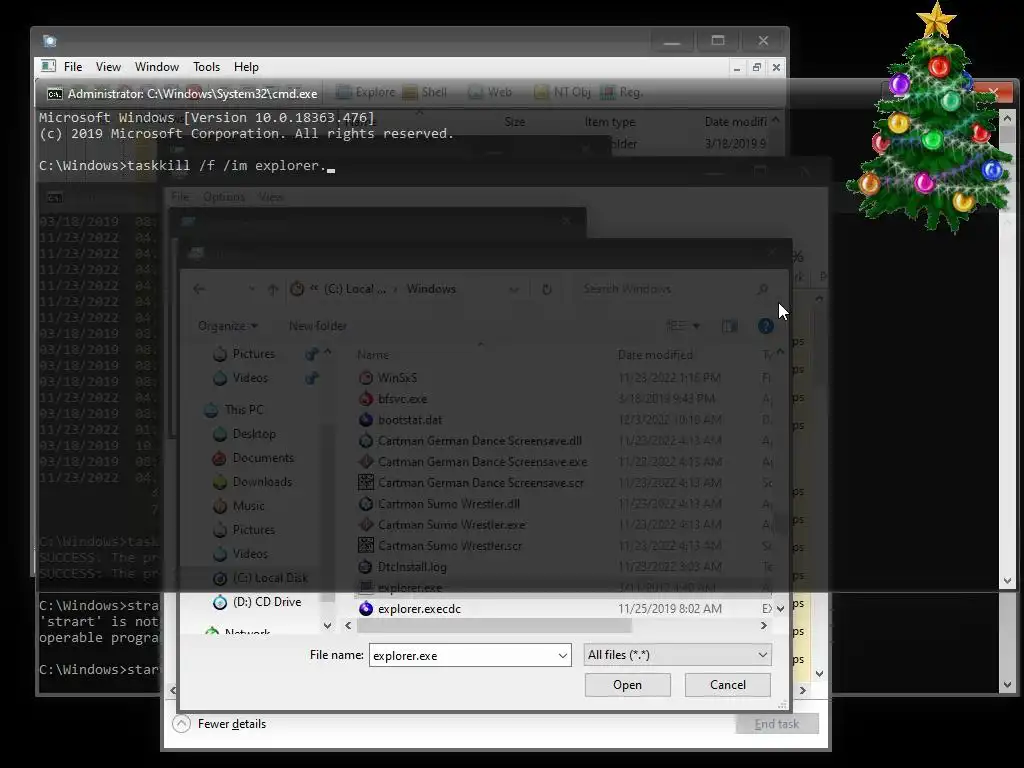Switch to the Web toolbar tab
1024x768 pixels.
click(x=490, y=92)
